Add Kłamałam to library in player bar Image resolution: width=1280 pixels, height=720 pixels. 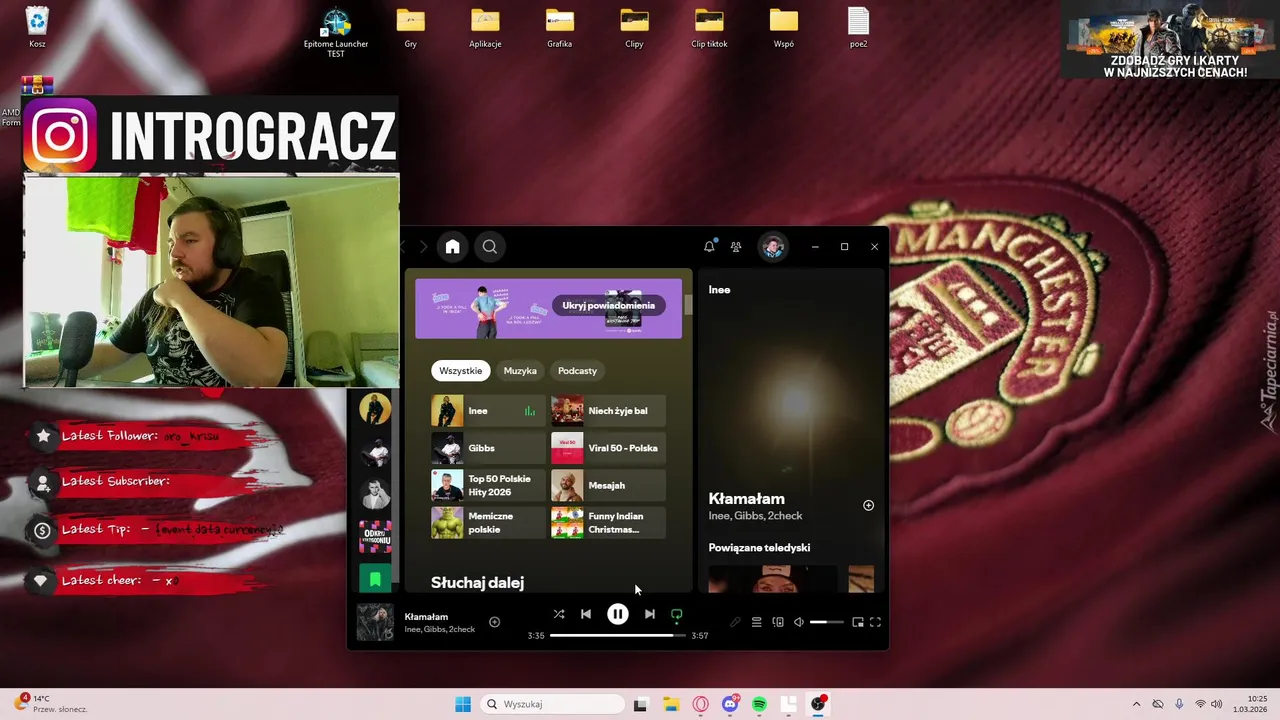[x=494, y=622]
